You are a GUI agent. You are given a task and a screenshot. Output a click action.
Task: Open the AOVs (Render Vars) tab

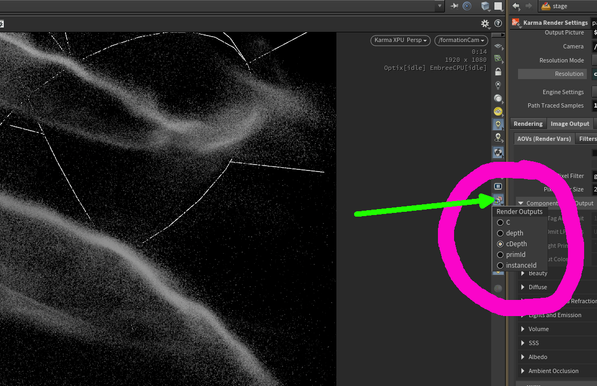pyautogui.click(x=544, y=139)
